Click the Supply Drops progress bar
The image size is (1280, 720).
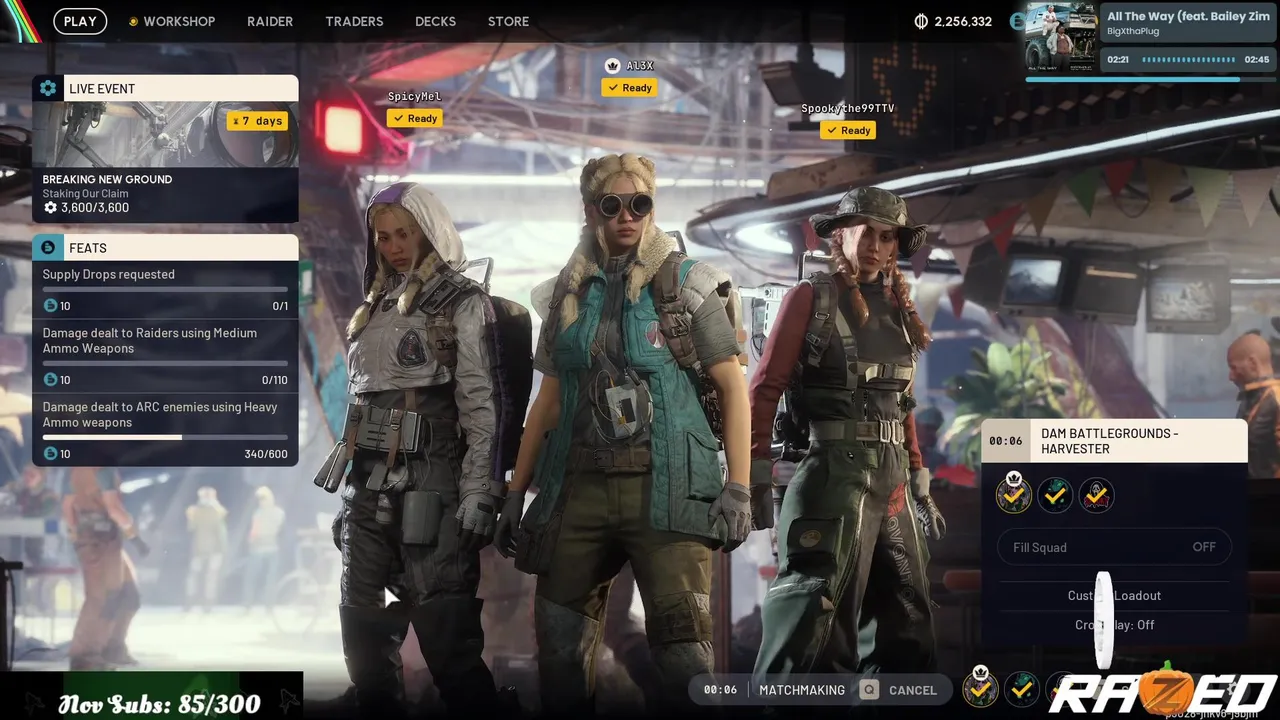click(165, 289)
